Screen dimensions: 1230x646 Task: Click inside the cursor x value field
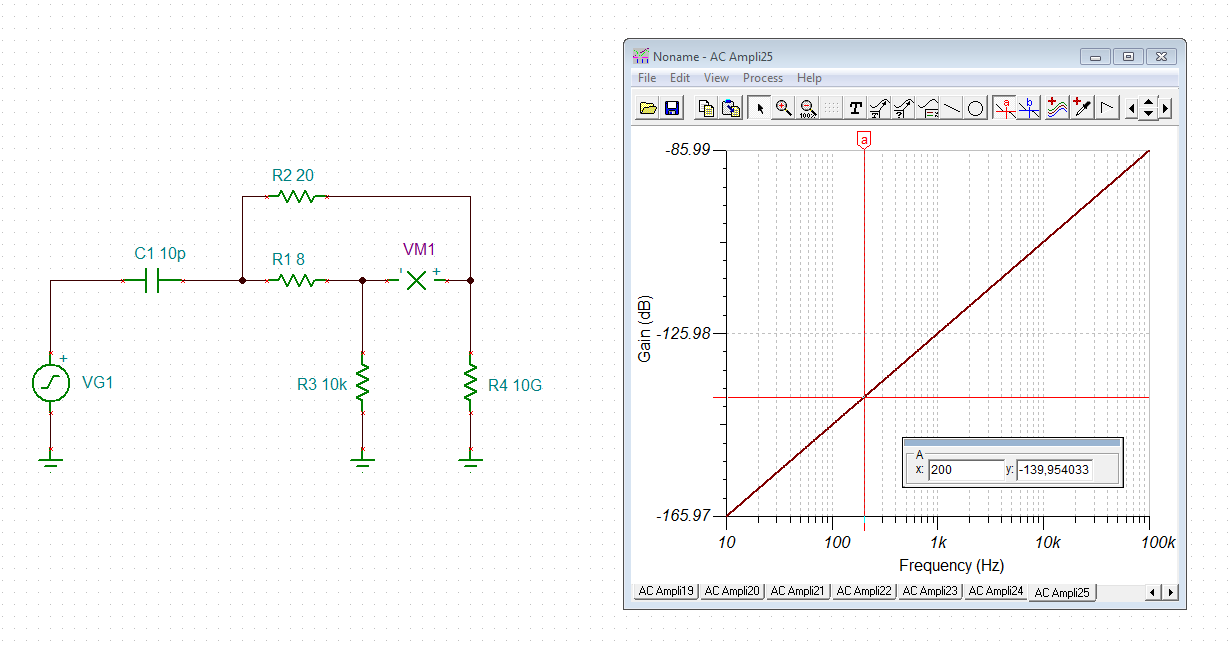tap(965, 470)
